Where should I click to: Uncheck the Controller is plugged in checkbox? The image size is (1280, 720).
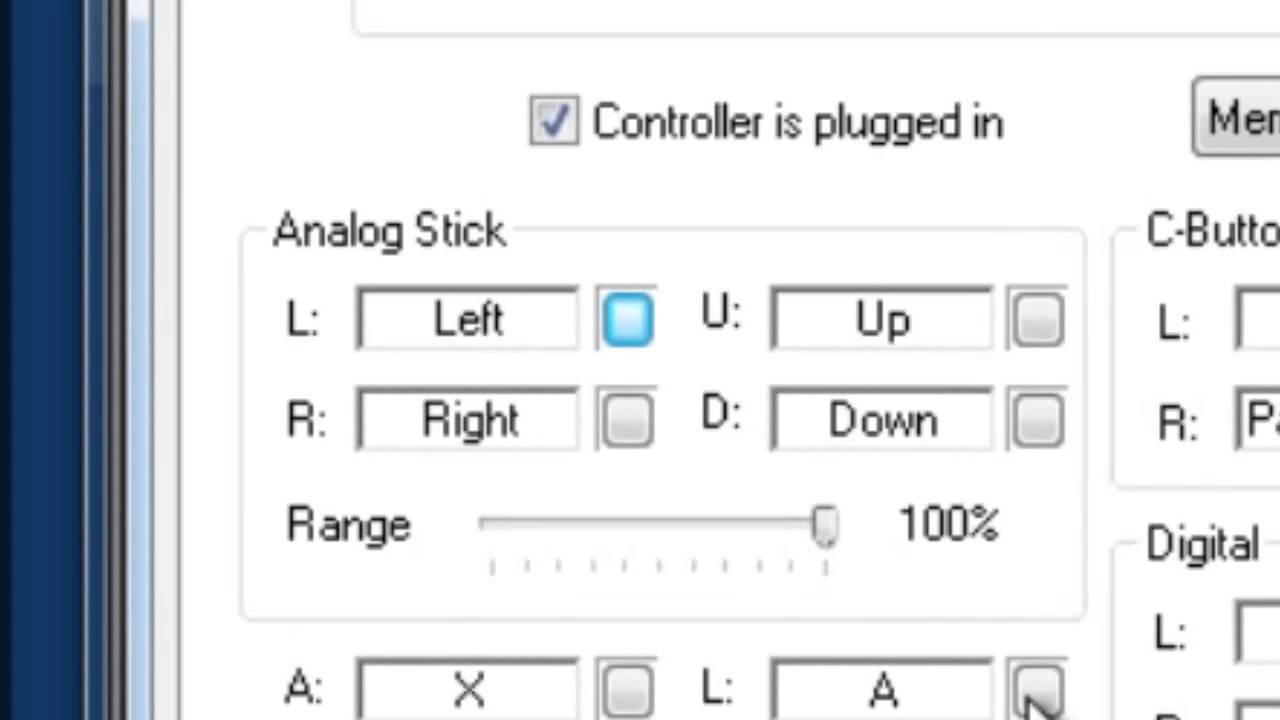point(554,121)
